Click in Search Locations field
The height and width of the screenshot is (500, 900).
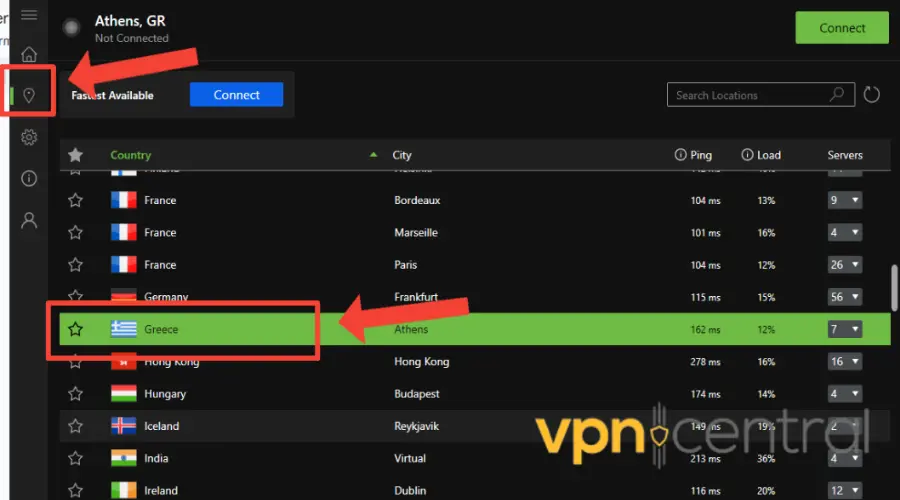pos(761,95)
